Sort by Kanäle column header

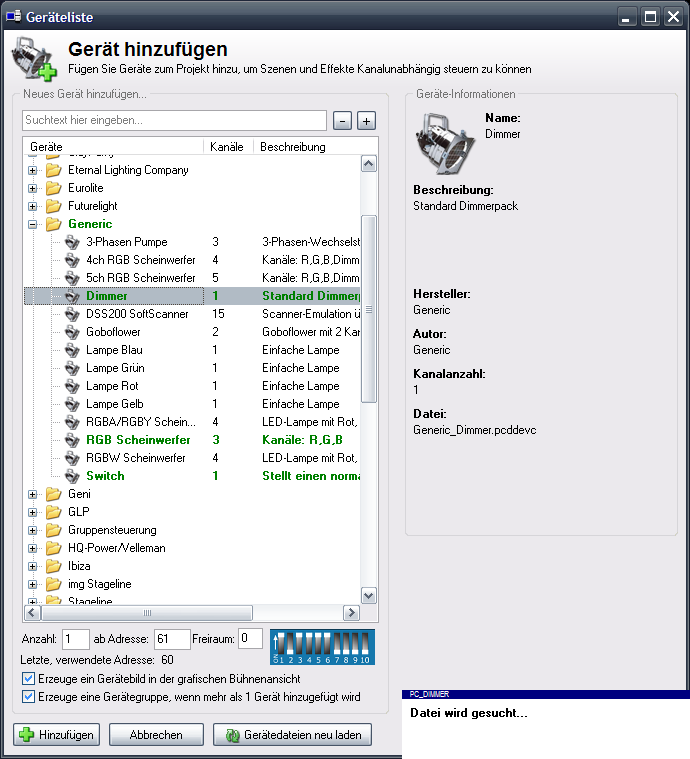[227, 147]
